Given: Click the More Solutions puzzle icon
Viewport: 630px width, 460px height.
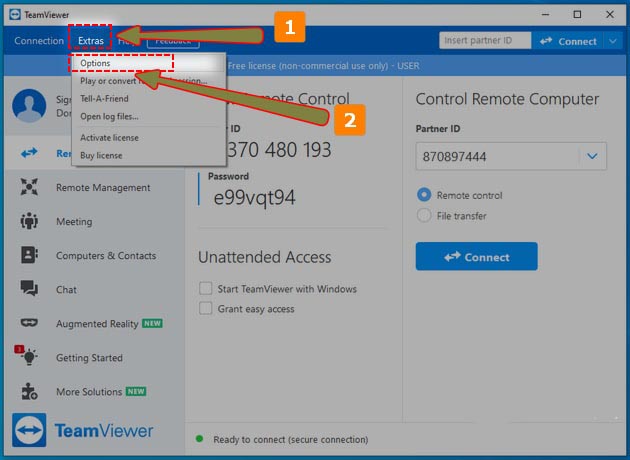Looking at the screenshot, I should [29, 391].
